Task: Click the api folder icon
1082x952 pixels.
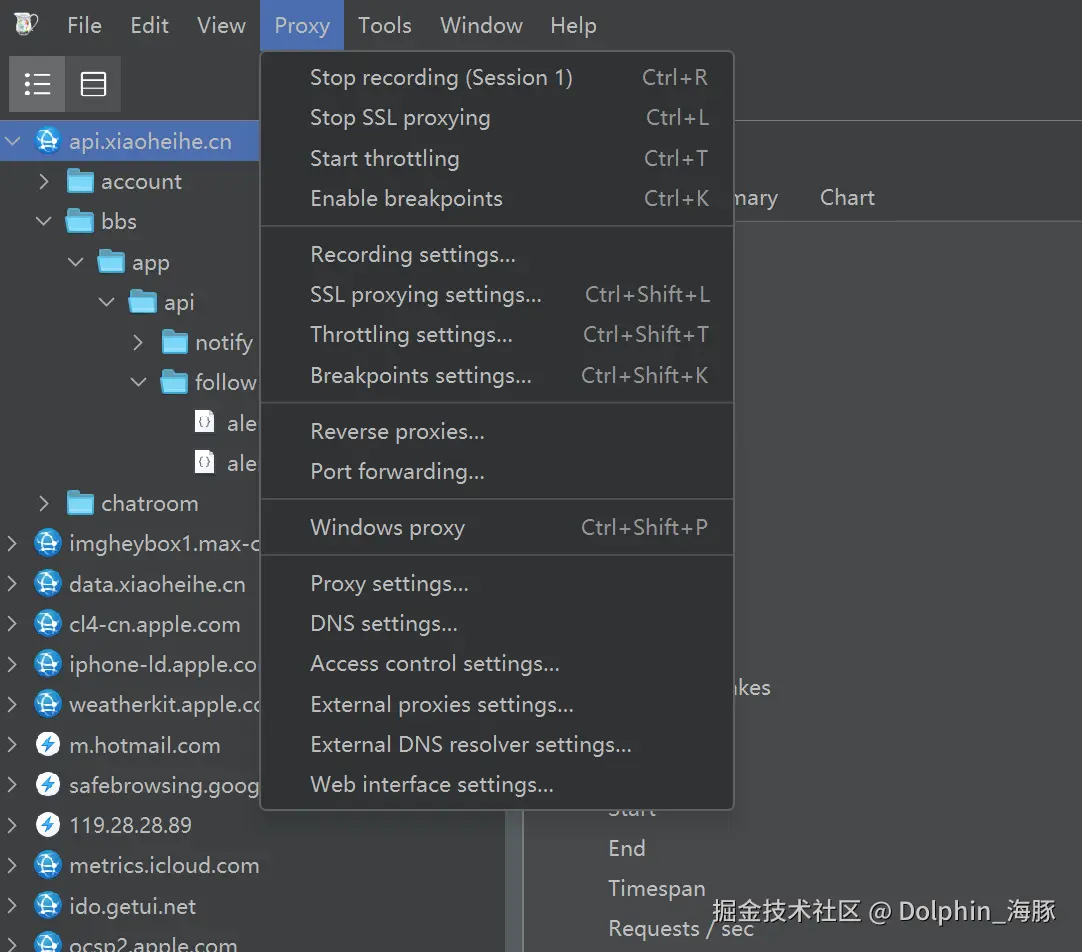Action: (x=143, y=302)
